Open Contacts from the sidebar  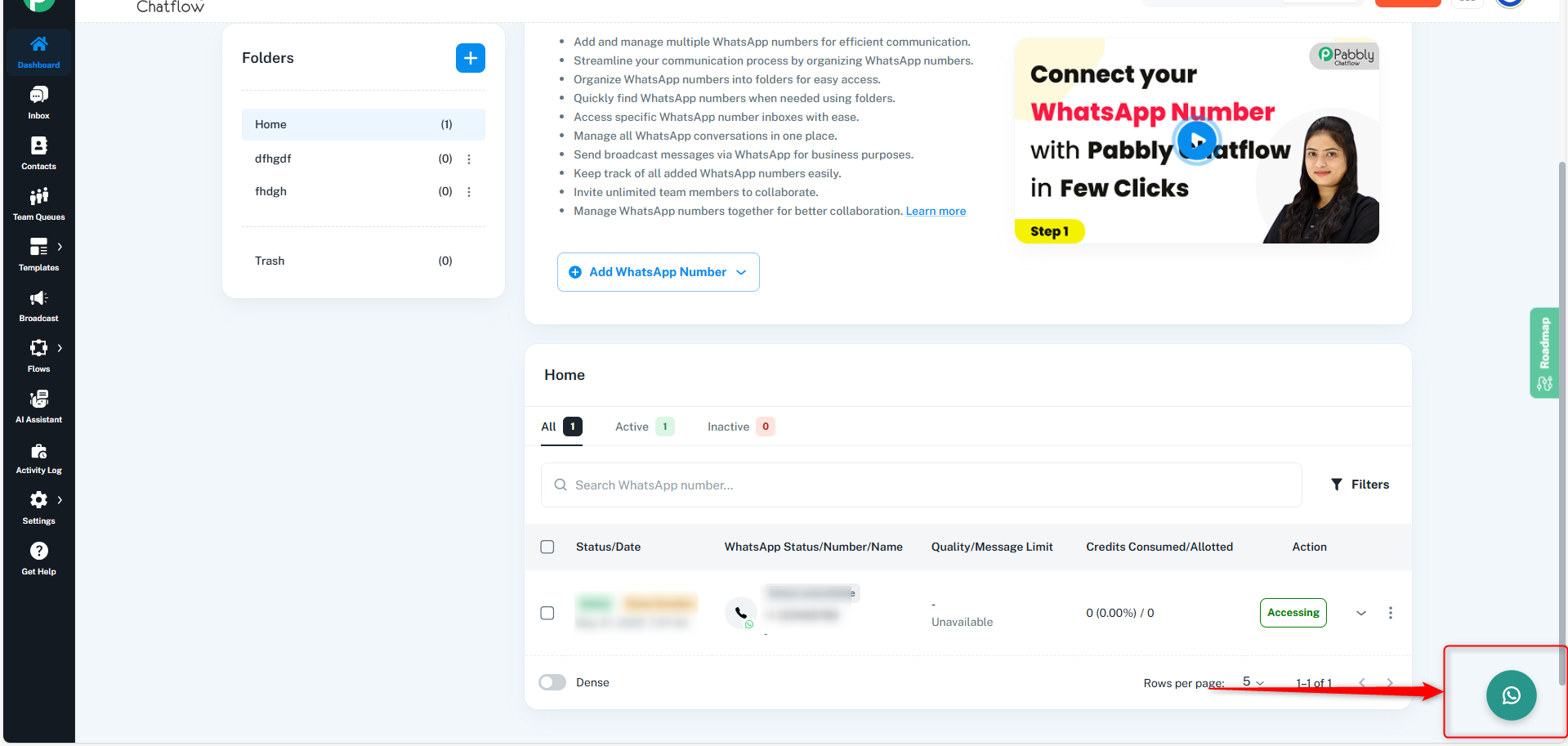pyautogui.click(x=38, y=145)
